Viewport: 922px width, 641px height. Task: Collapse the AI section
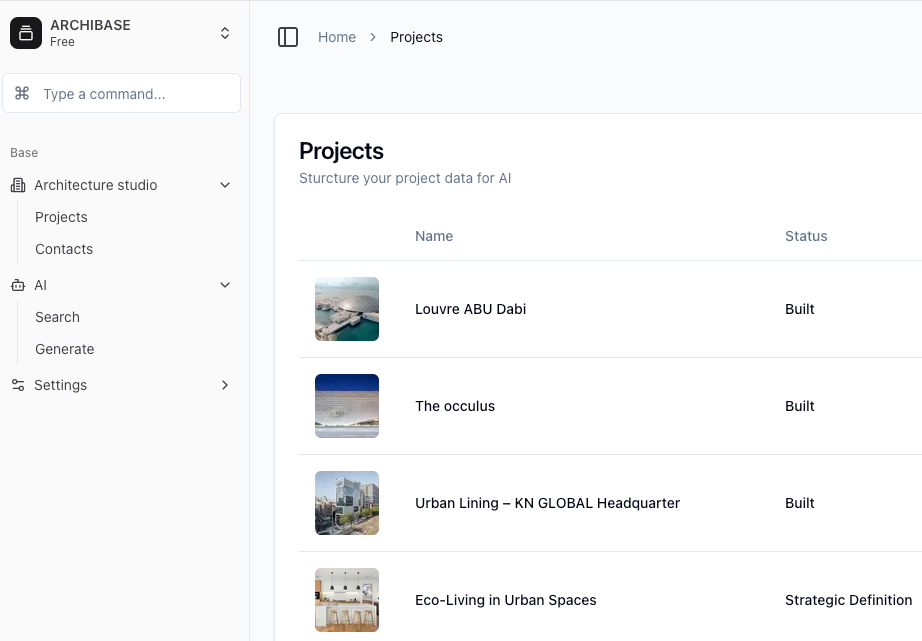[225, 285]
